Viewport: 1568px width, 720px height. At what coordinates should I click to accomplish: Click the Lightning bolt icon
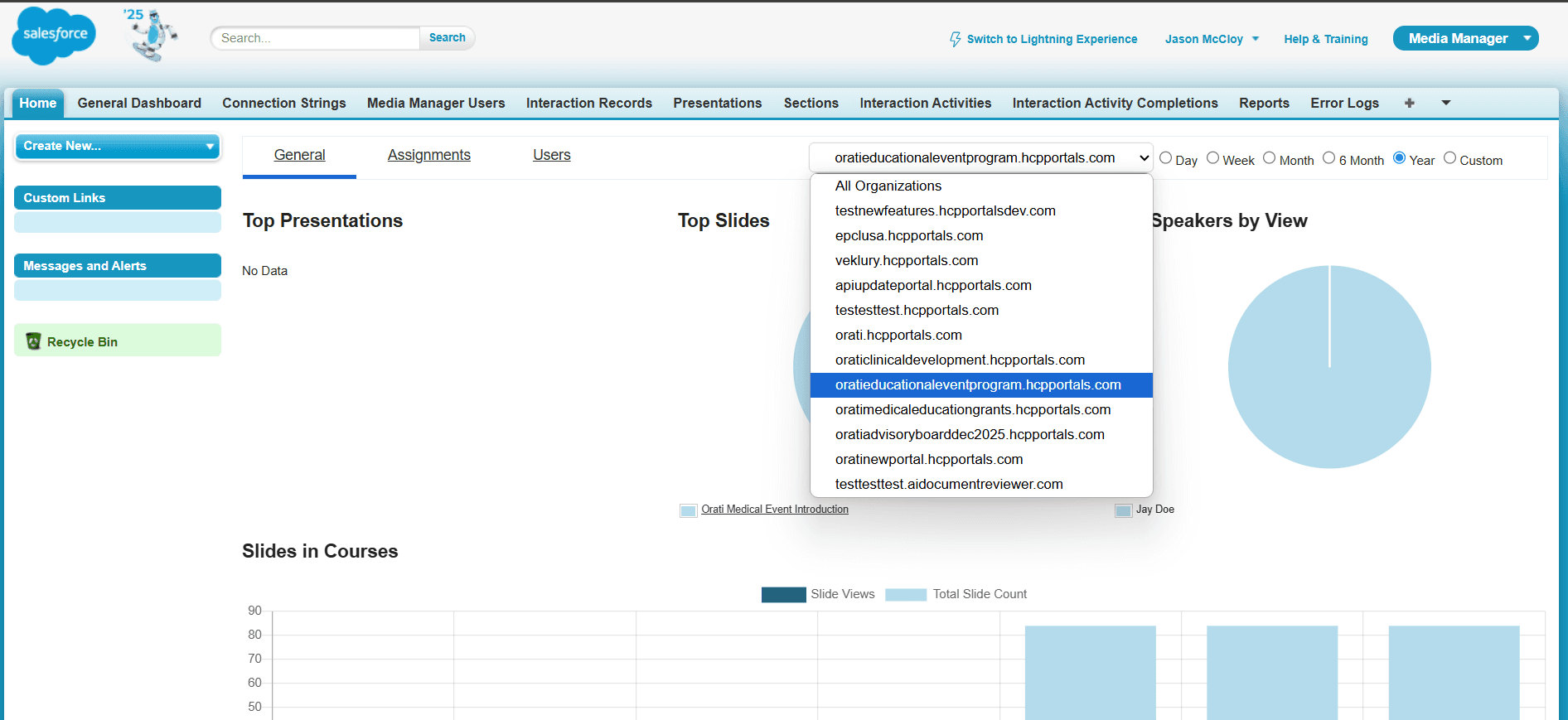click(x=956, y=39)
